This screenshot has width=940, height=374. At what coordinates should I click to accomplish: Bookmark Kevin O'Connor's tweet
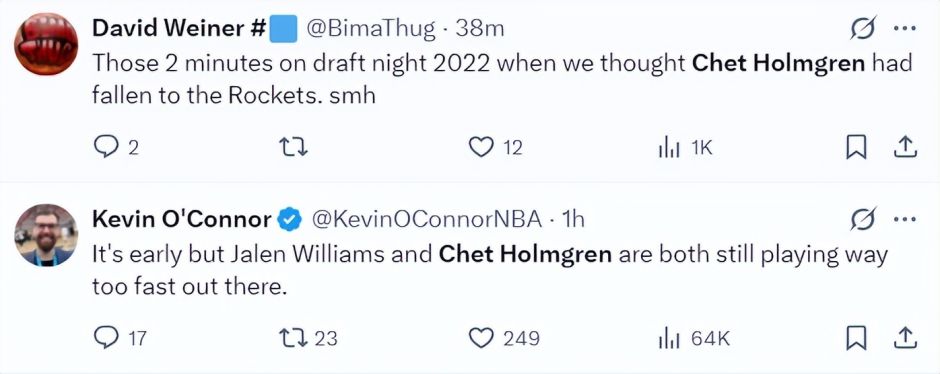(856, 339)
